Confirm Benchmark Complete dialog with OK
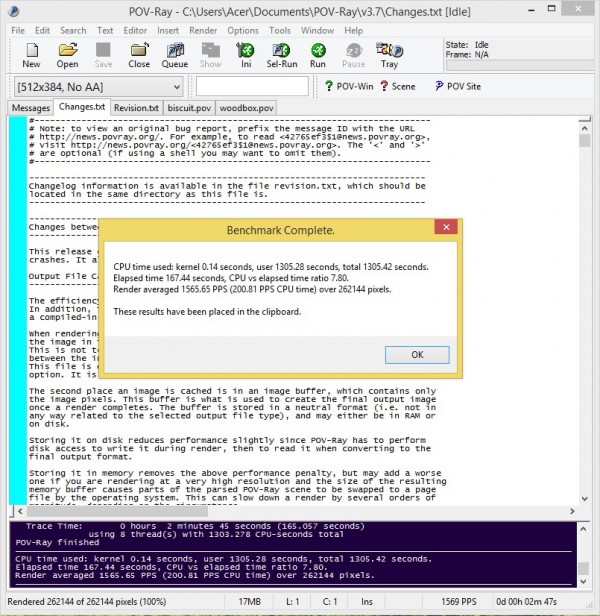The height and width of the screenshot is (616, 600). click(417, 355)
